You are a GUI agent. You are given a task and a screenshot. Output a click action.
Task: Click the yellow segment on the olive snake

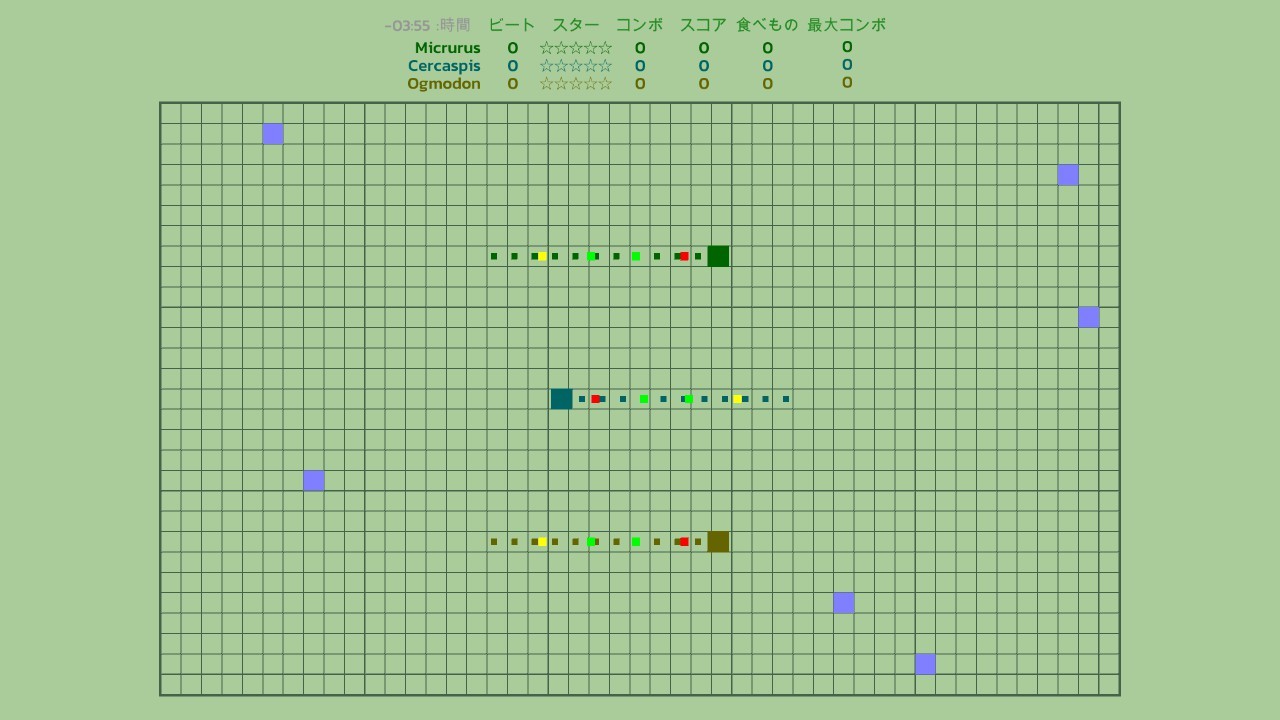[x=542, y=542]
